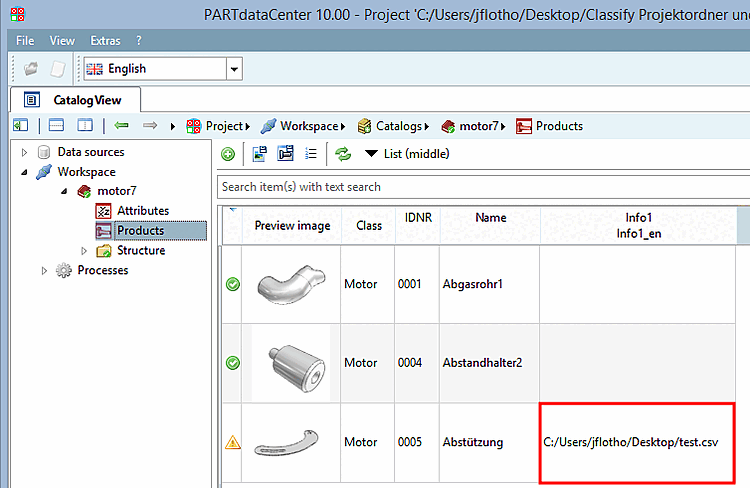Click the Products breadcrumb
750x488 pixels.
pos(550,126)
